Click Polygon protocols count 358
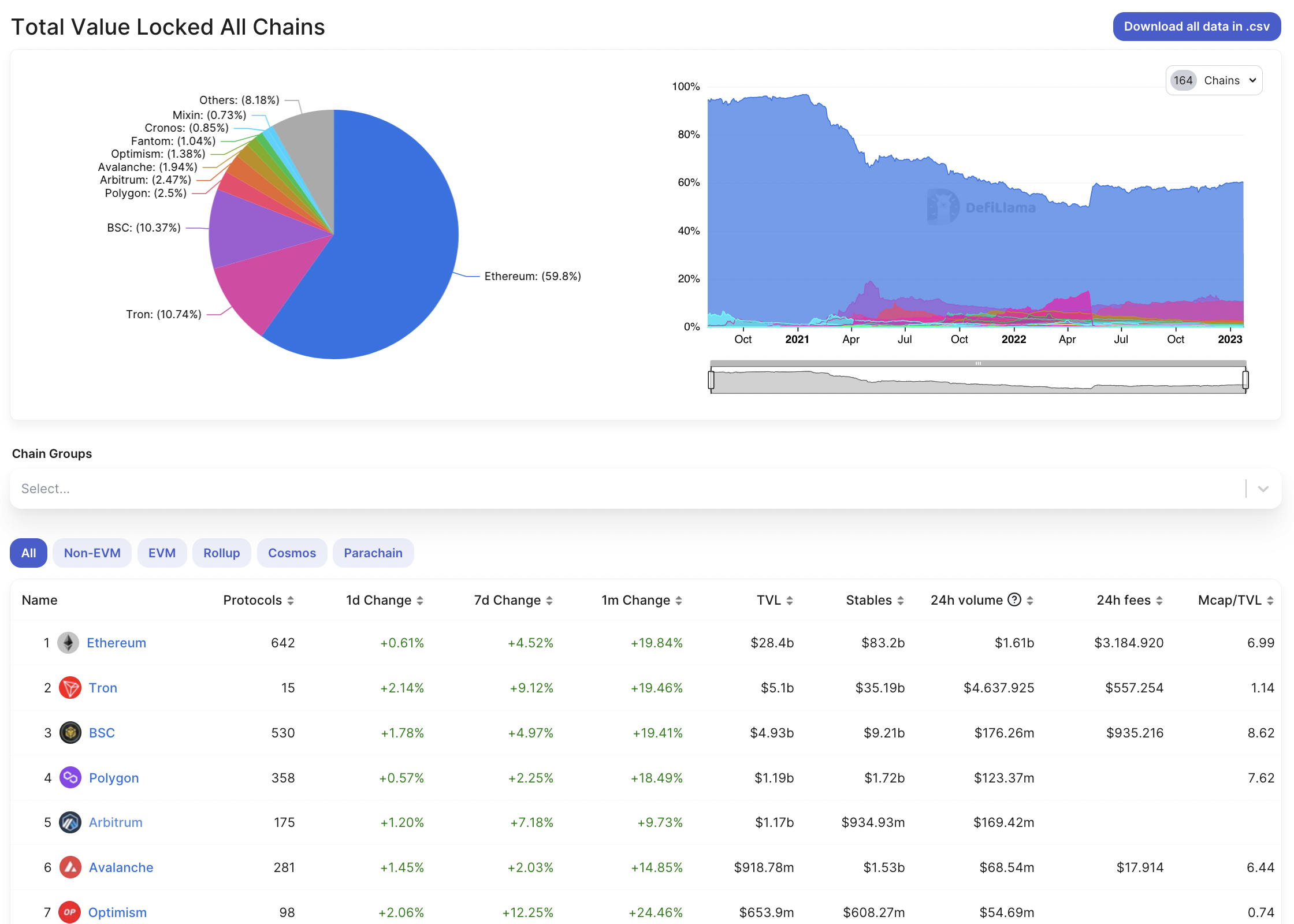The height and width of the screenshot is (924, 1294). [283, 778]
